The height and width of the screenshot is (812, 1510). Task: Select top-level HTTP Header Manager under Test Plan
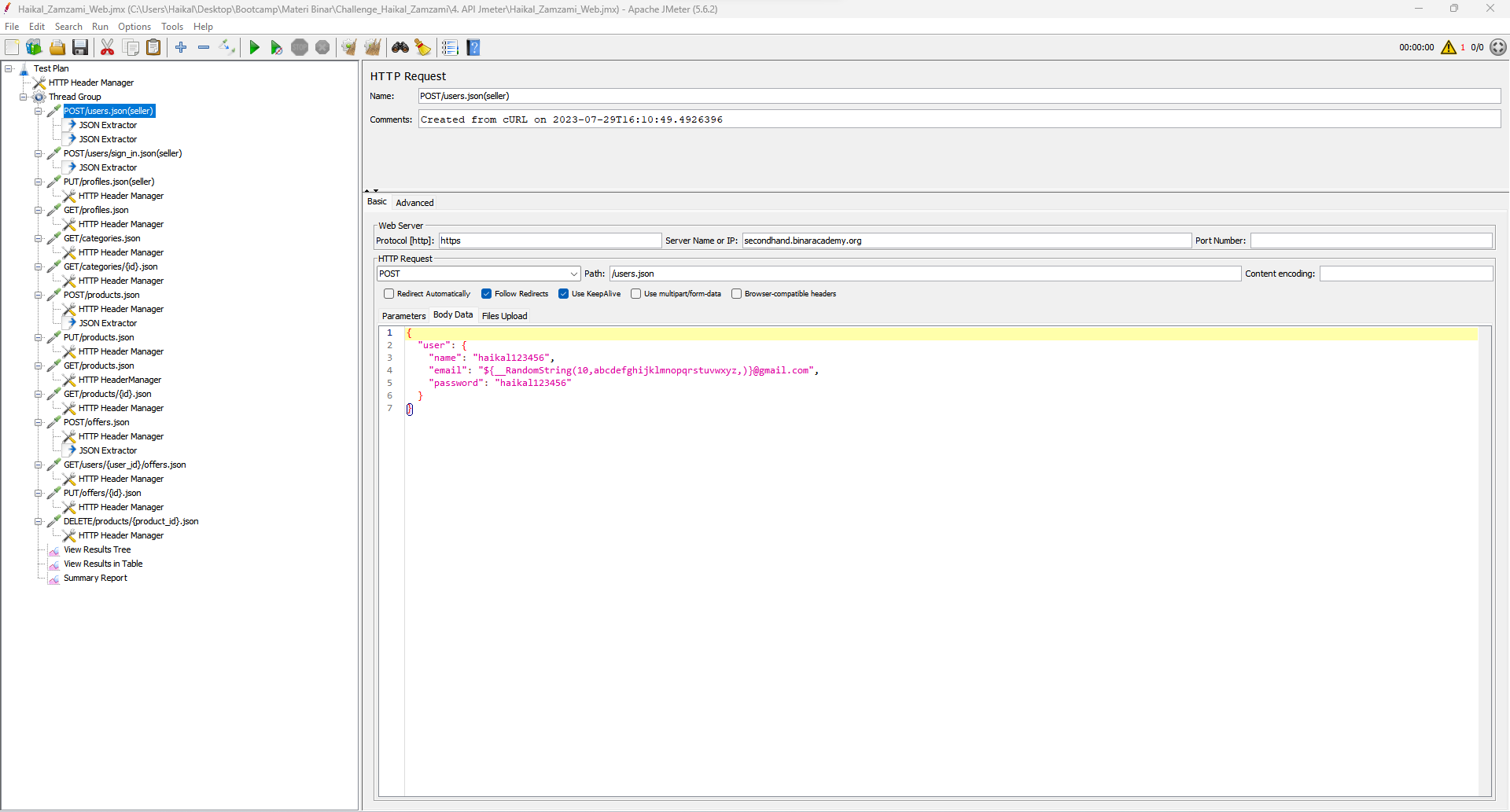pyautogui.click(x=91, y=83)
